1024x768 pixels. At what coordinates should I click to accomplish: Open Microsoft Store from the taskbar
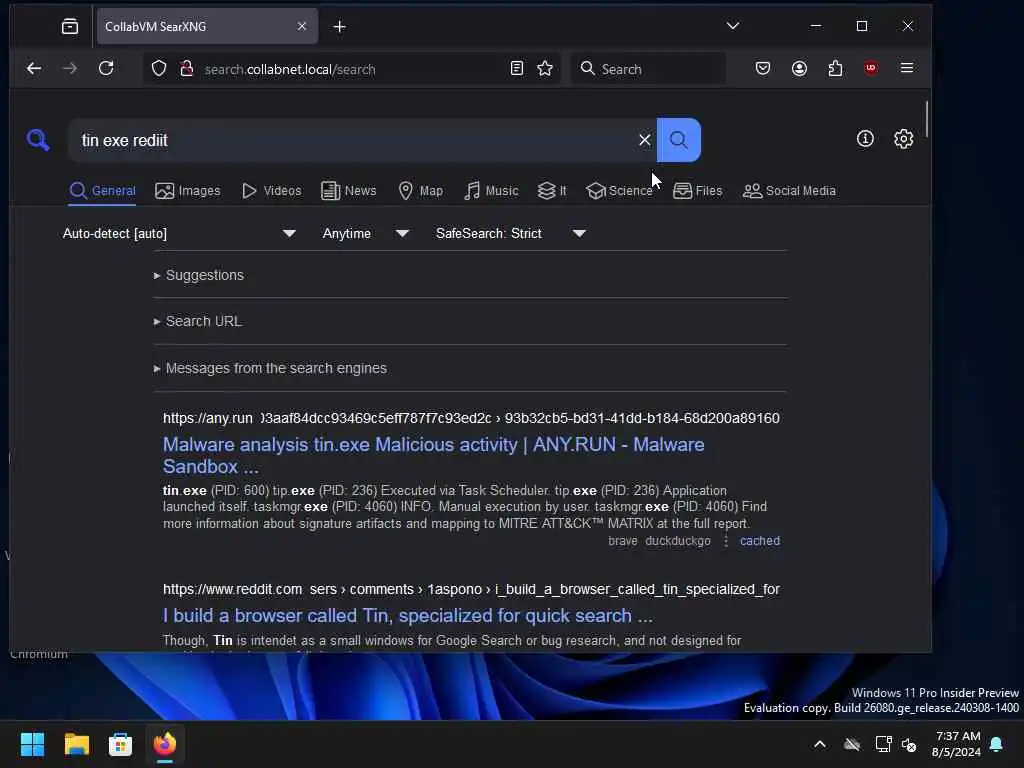click(120, 744)
